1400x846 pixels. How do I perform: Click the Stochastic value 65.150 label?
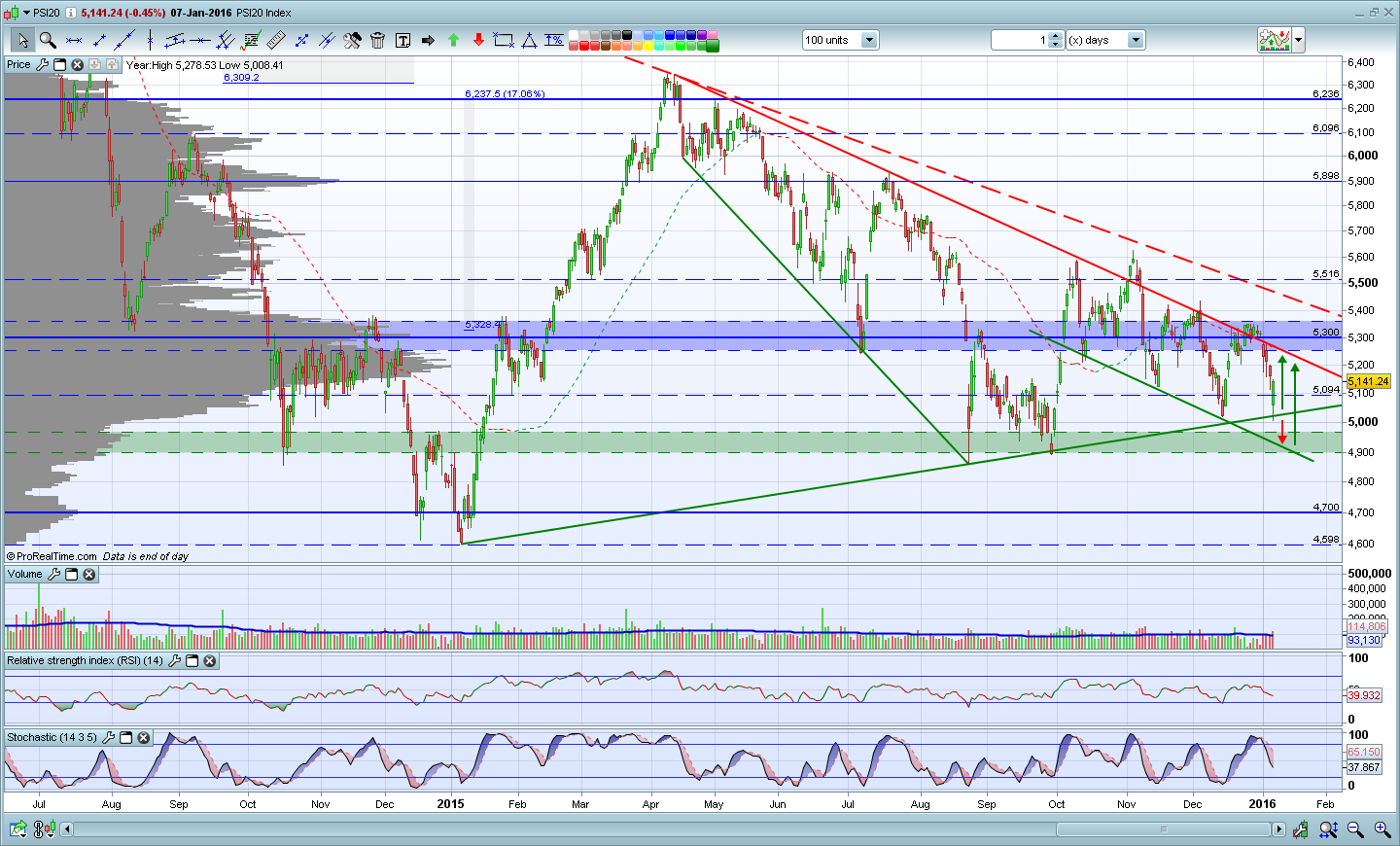(1364, 752)
